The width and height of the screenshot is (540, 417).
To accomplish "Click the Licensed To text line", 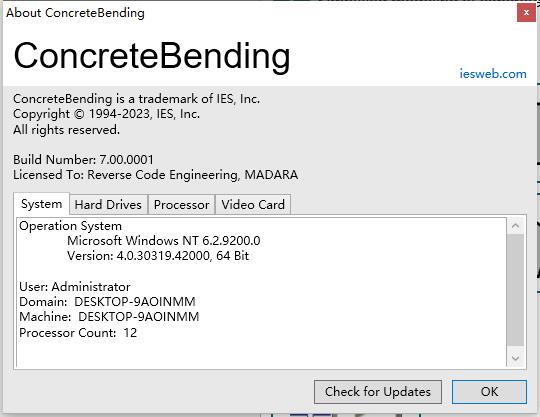I will (156, 175).
